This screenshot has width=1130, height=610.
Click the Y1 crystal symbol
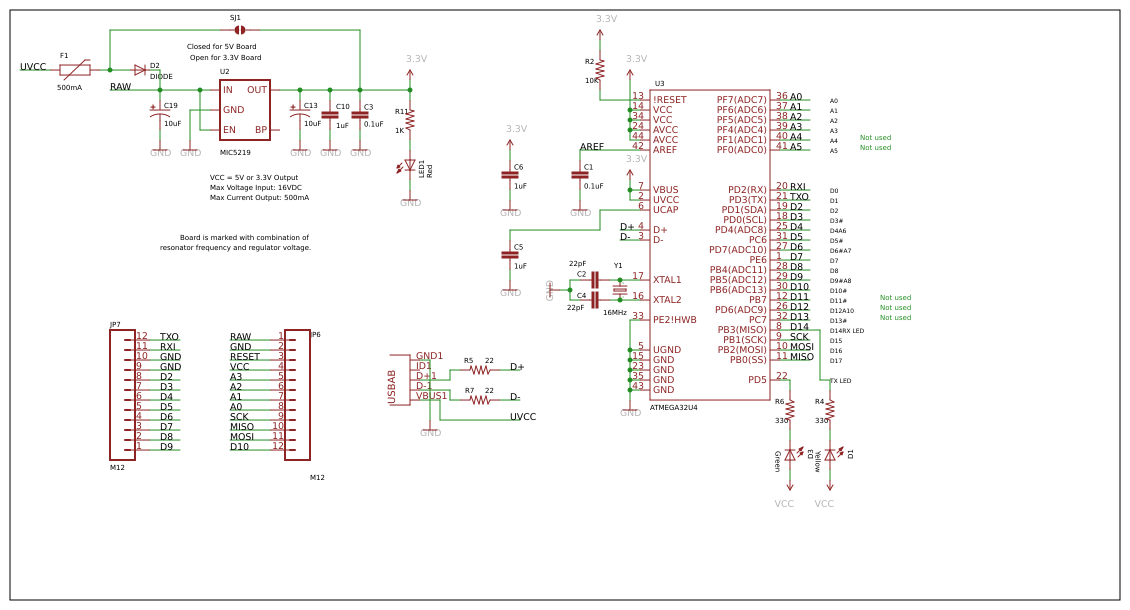(x=620, y=290)
